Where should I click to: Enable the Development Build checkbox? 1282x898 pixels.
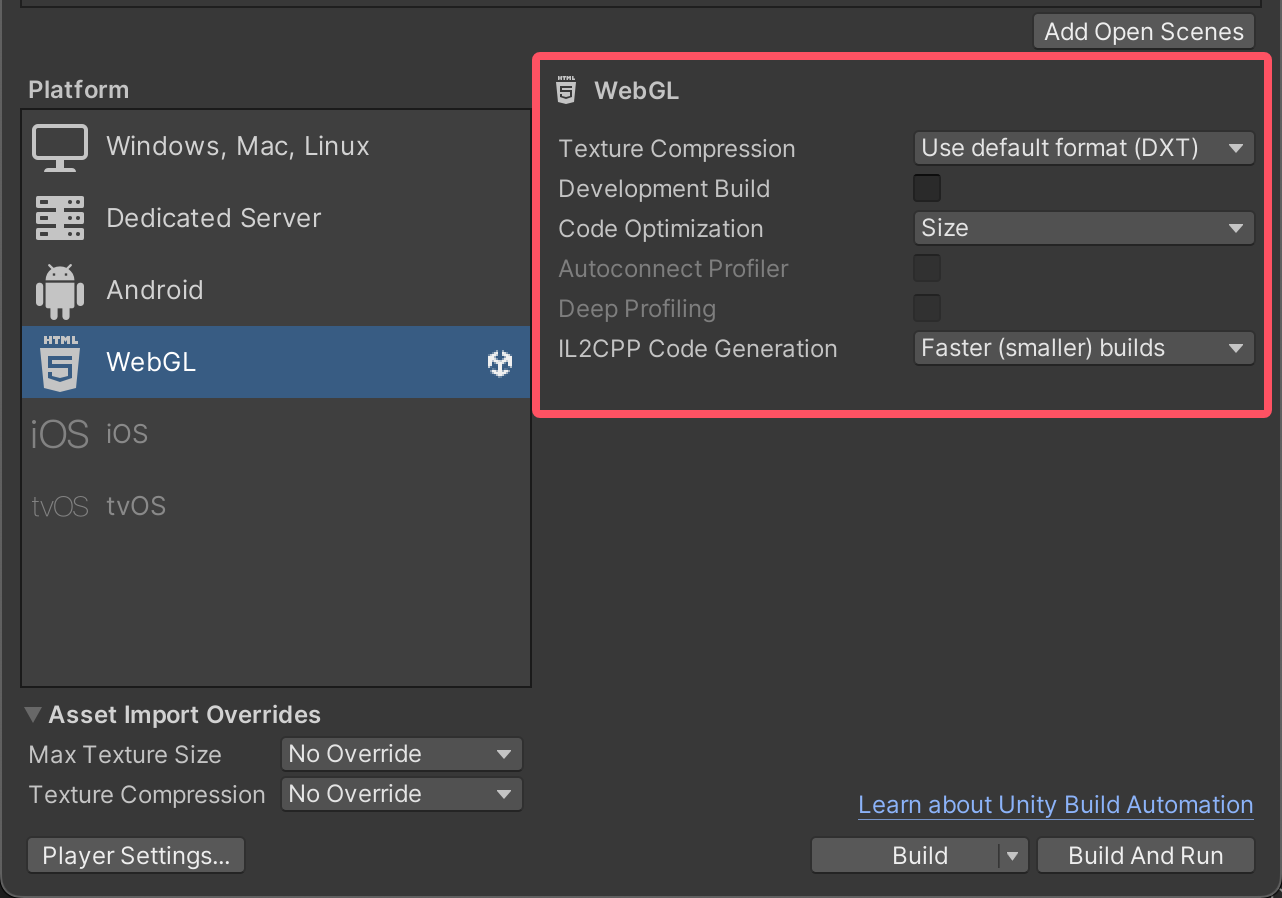coord(926,187)
